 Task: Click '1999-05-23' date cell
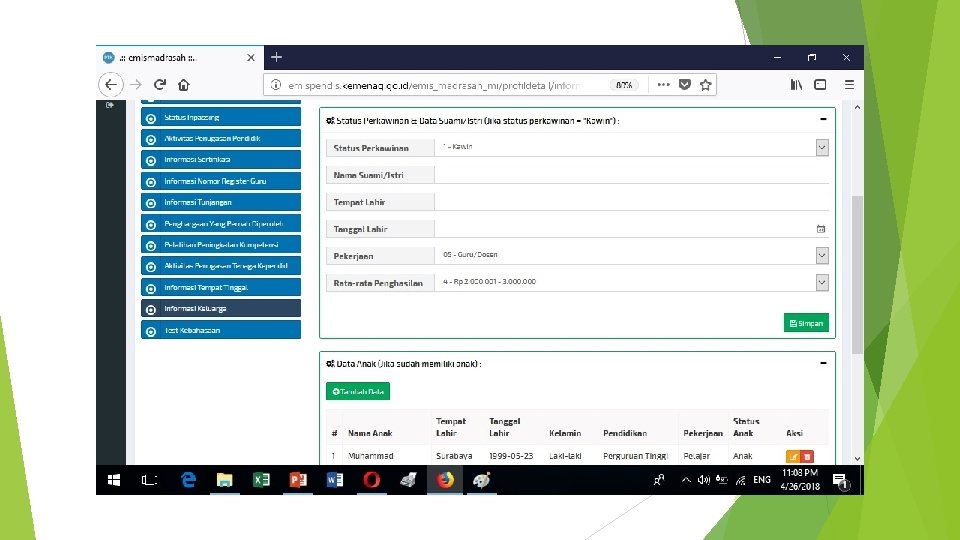pos(511,456)
